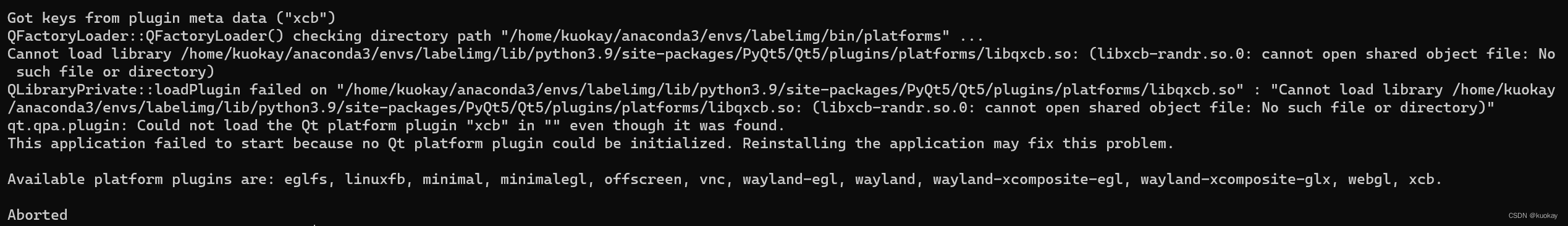Click the 'QLibraryPrivate::loadPlugin failed on' text
1568x226 pixels.
(167, 90)
